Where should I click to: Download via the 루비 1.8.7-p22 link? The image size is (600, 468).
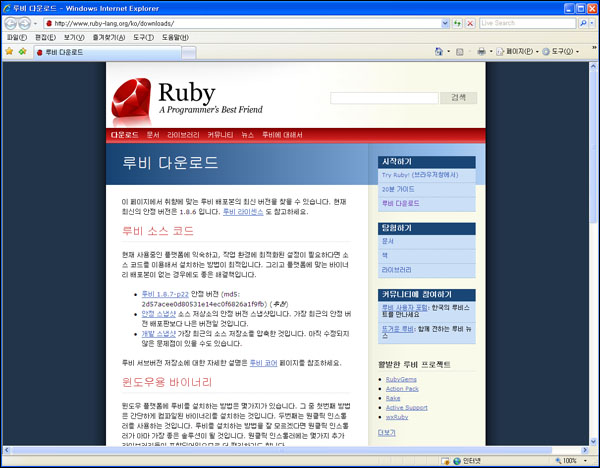pos(165,294)
